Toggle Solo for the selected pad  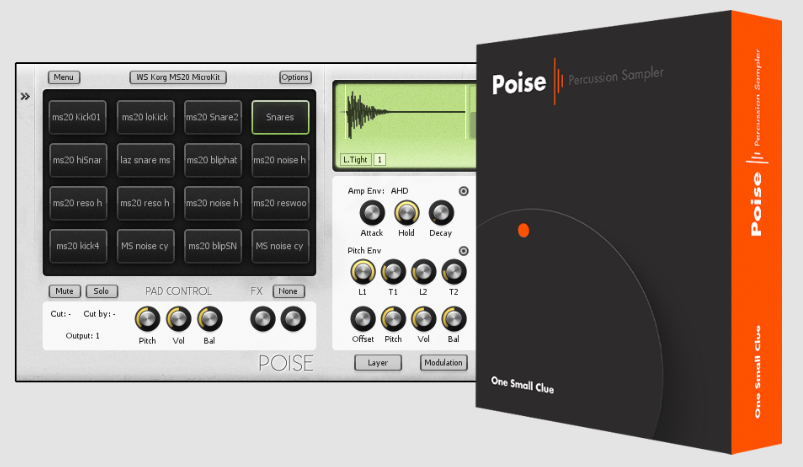(101, 291)
